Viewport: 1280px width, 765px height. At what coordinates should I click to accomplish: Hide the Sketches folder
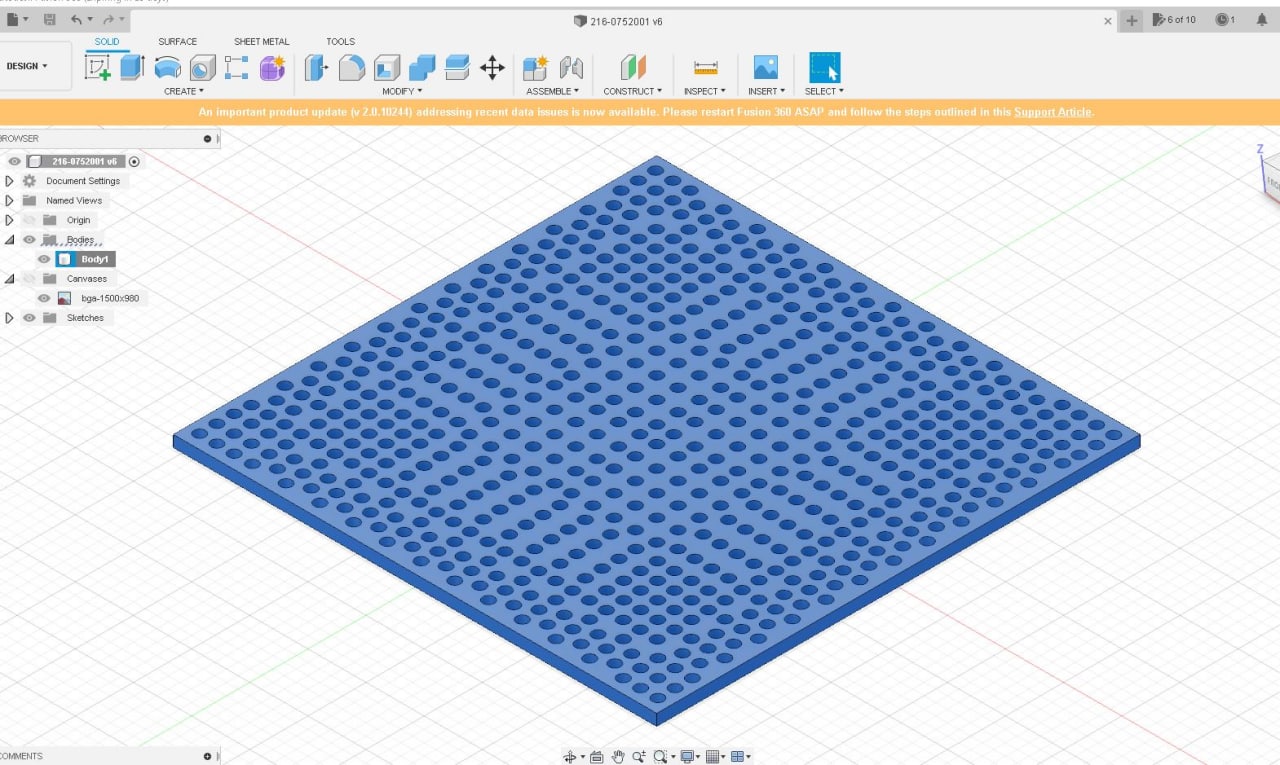click(x=29, y=318)
